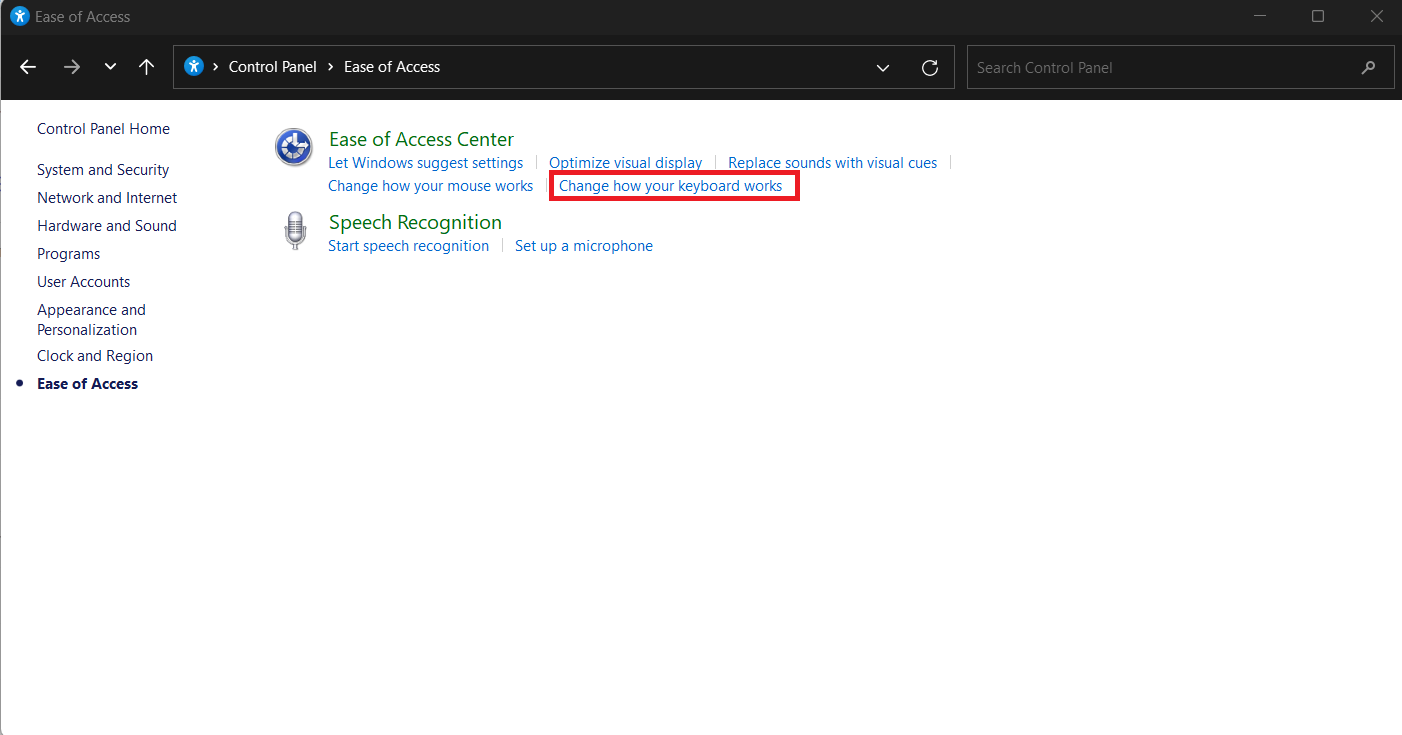This screenshot has width=1402, height=735.
Task: Open the address bar history dropdown
Action: [x=883, y=68]
